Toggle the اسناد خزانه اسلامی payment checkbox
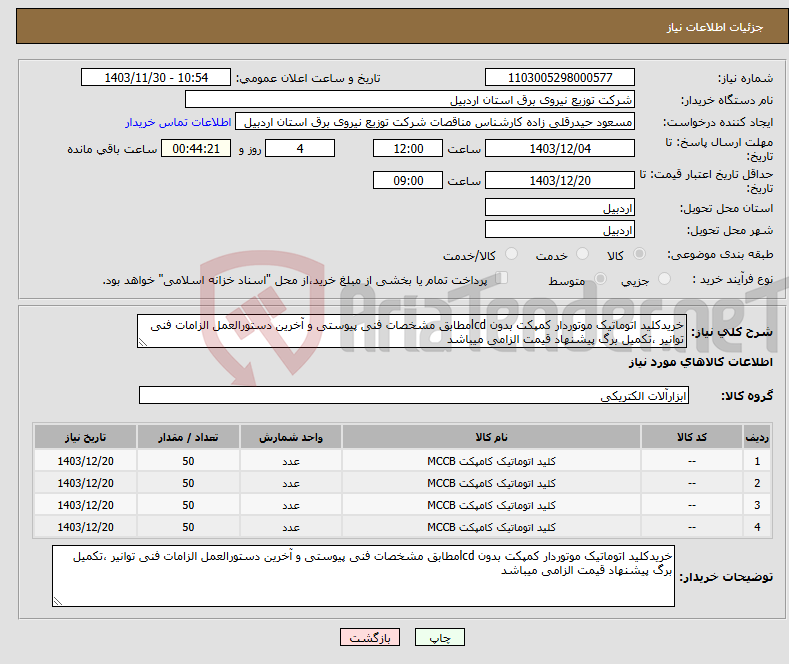The image size is (789, 664). 502,278
